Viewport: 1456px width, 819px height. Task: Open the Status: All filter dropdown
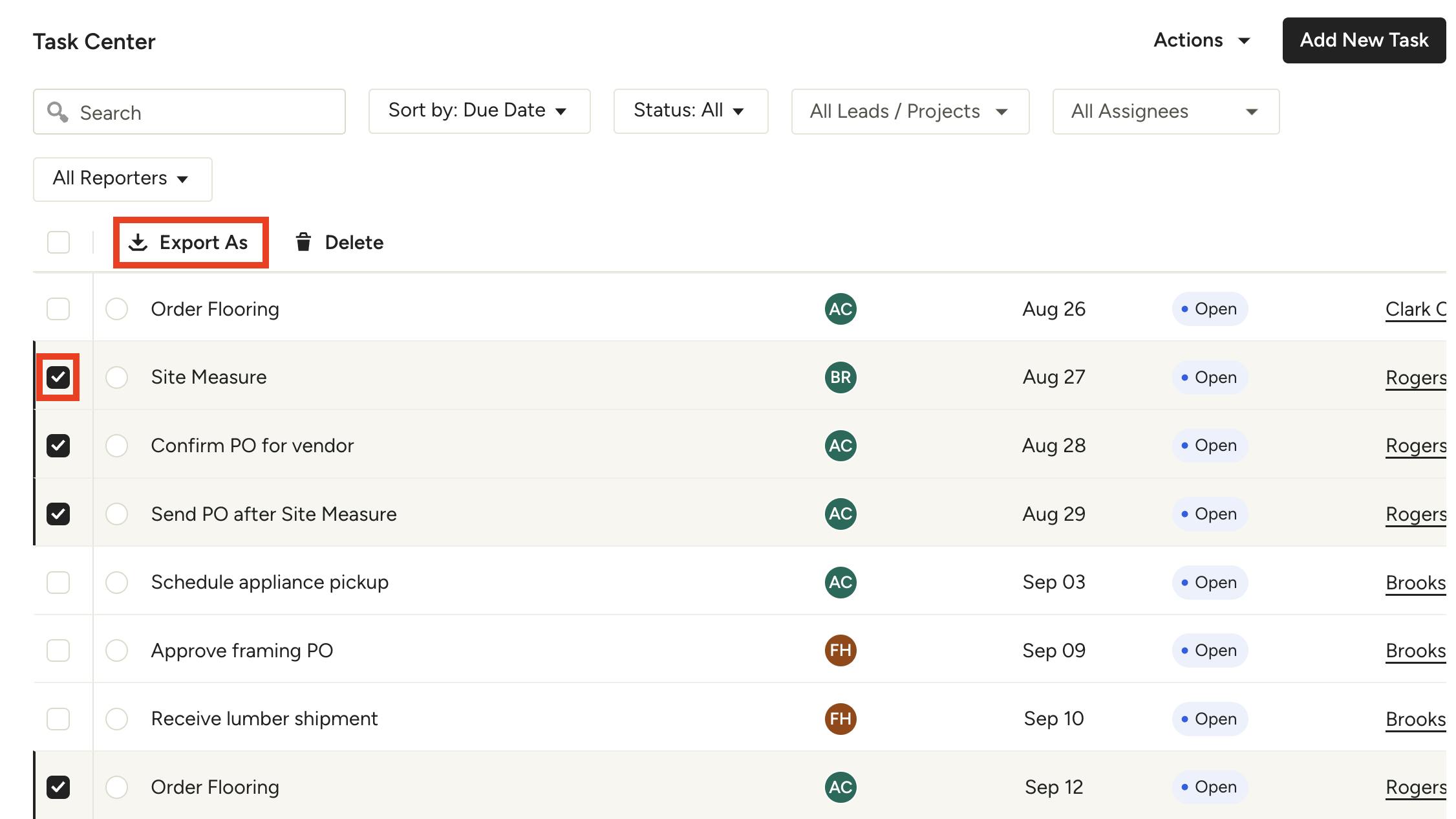pos(690,111)
